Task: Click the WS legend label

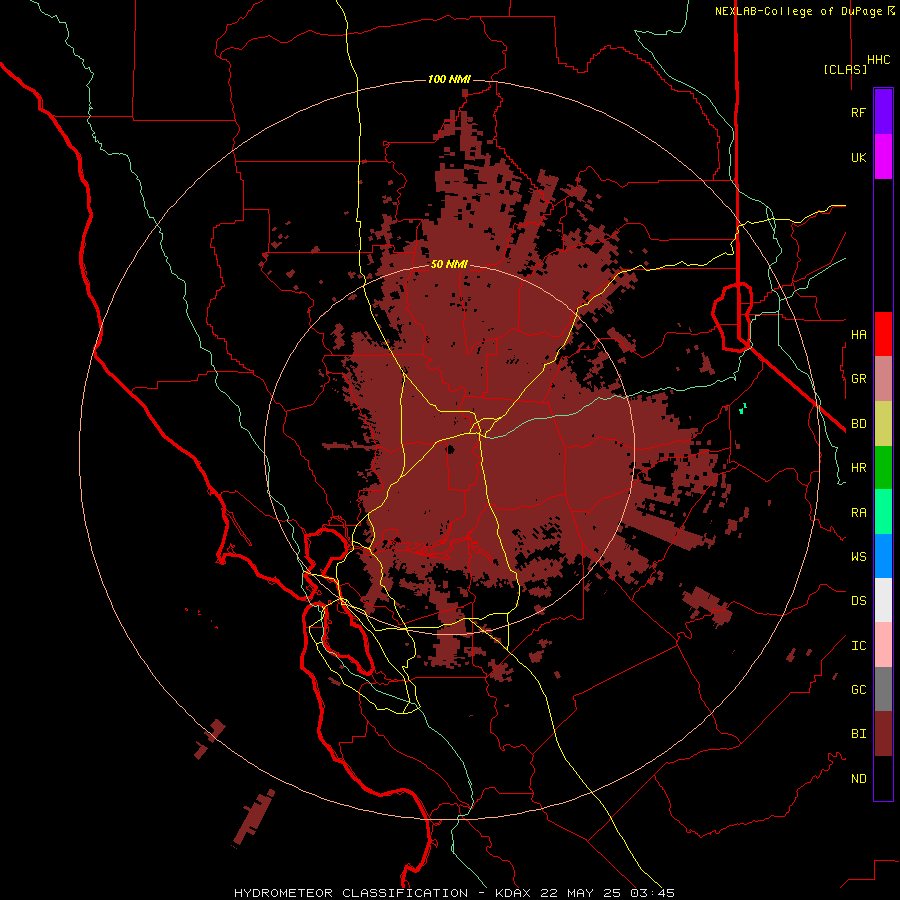Action: pyautogui.click(x=858, y=556)
